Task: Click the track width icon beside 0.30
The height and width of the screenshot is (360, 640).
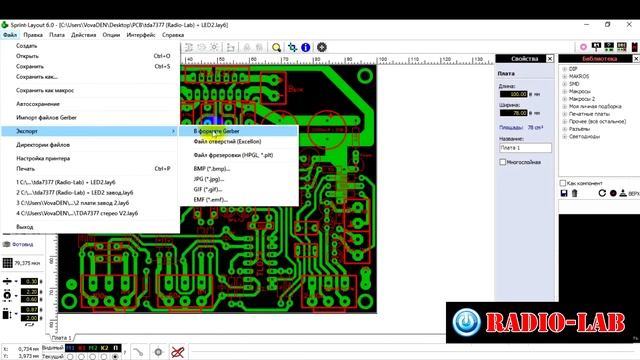Action: (x=7, y=281)
